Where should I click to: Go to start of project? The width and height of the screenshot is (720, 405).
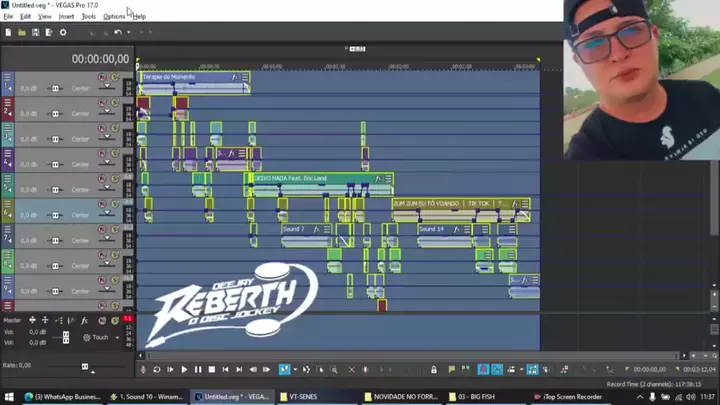[x=225, y=369]
